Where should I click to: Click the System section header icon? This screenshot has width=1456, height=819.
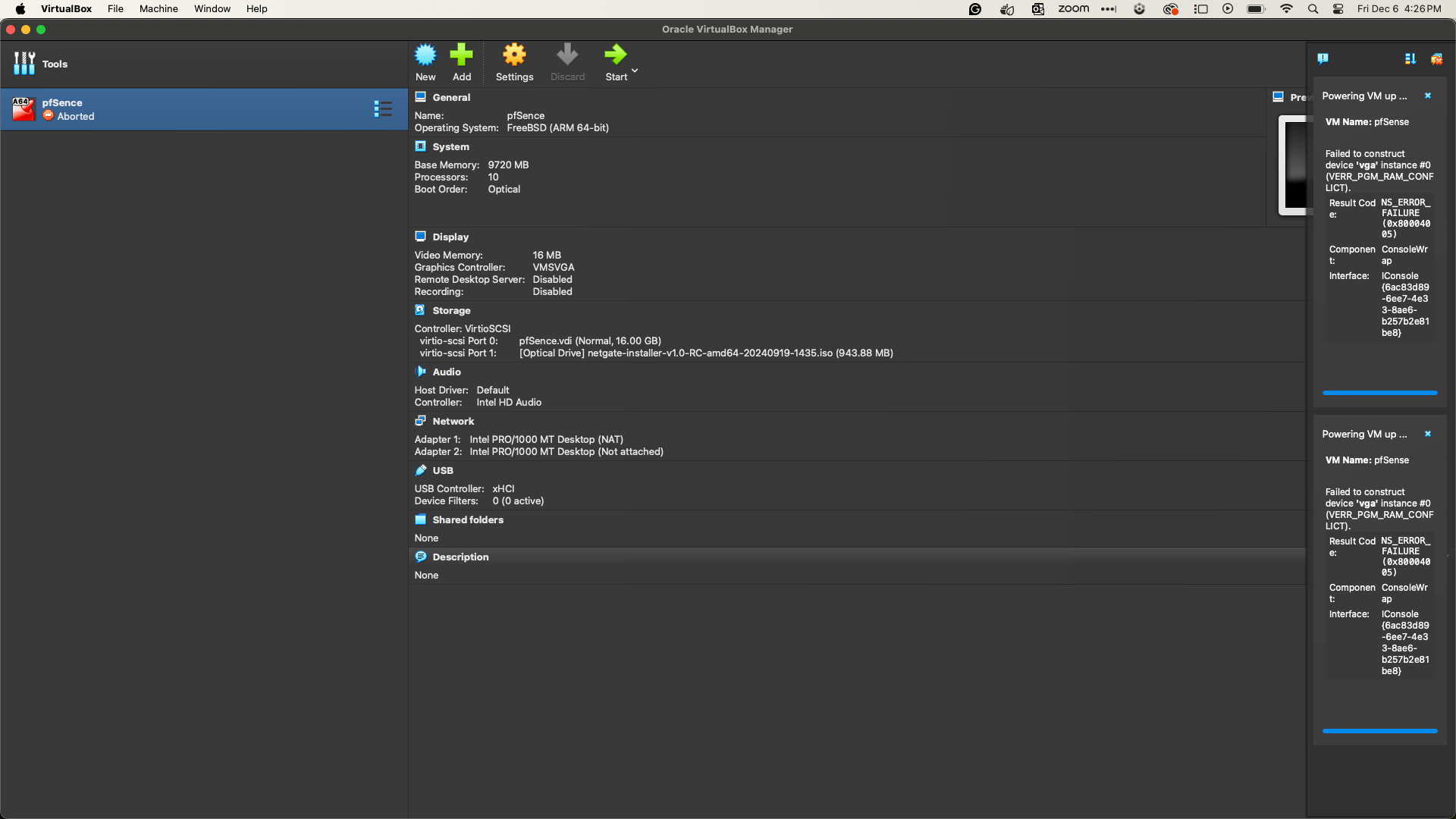click(x=420, y=146)
